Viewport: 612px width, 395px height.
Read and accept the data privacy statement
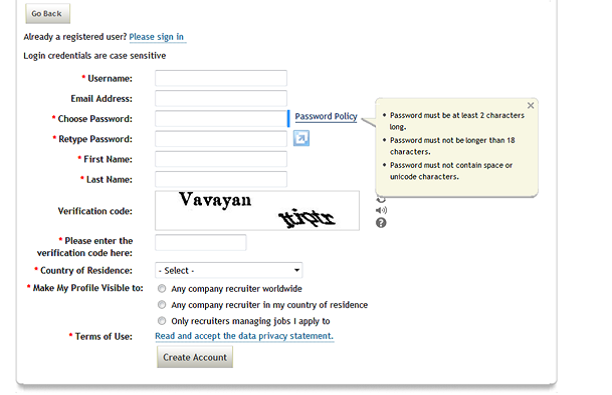coord(244,336)
